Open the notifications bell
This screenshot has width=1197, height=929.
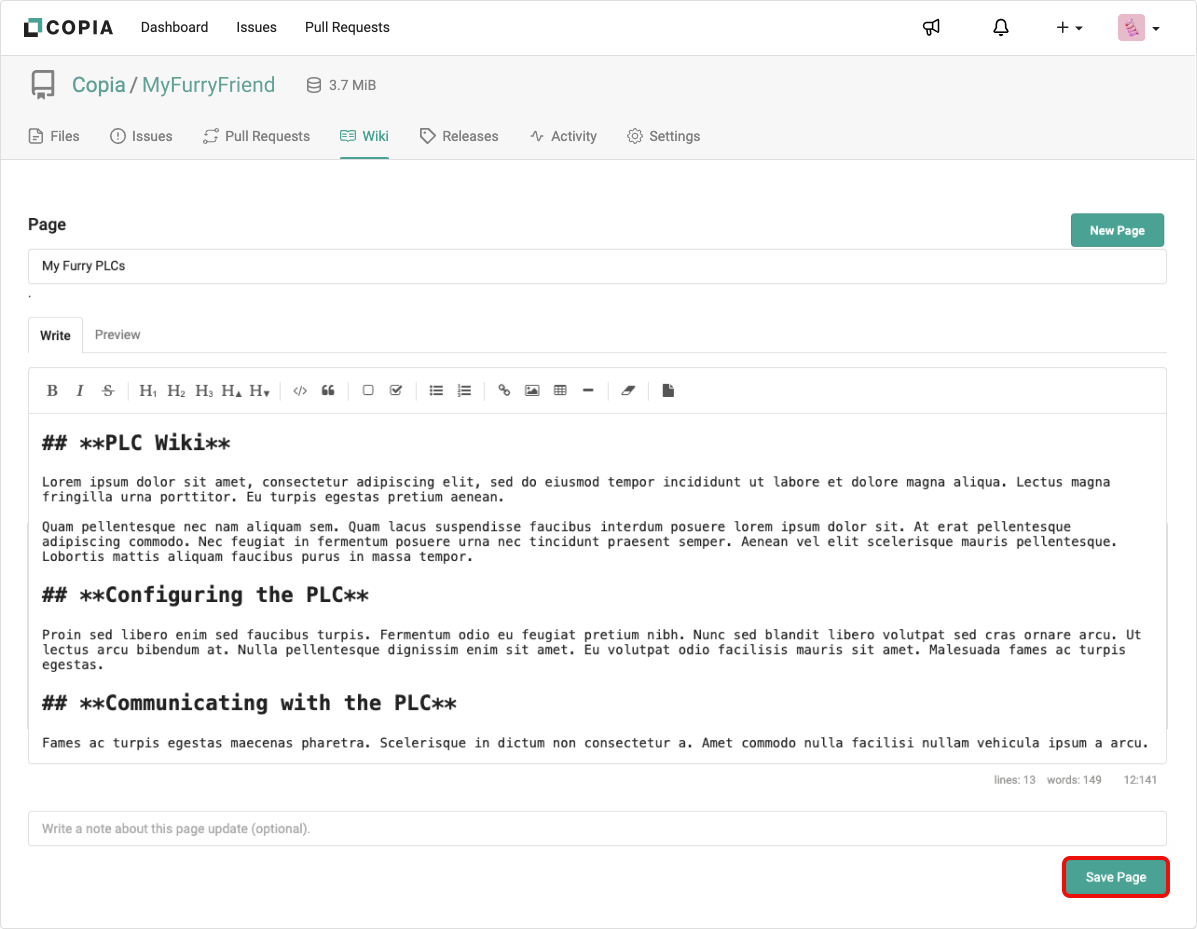(x=1001, y=28)
